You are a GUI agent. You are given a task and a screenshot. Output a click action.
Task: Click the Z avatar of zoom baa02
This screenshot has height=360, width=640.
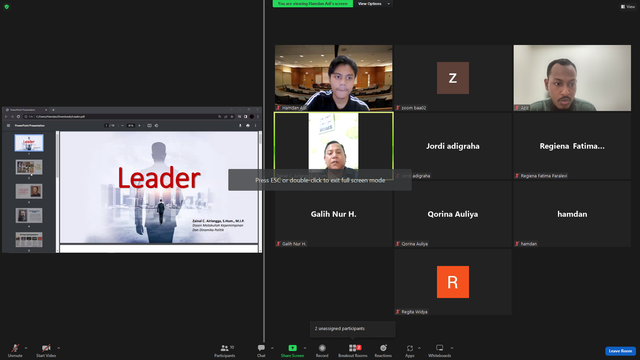(x=453, y=78)
